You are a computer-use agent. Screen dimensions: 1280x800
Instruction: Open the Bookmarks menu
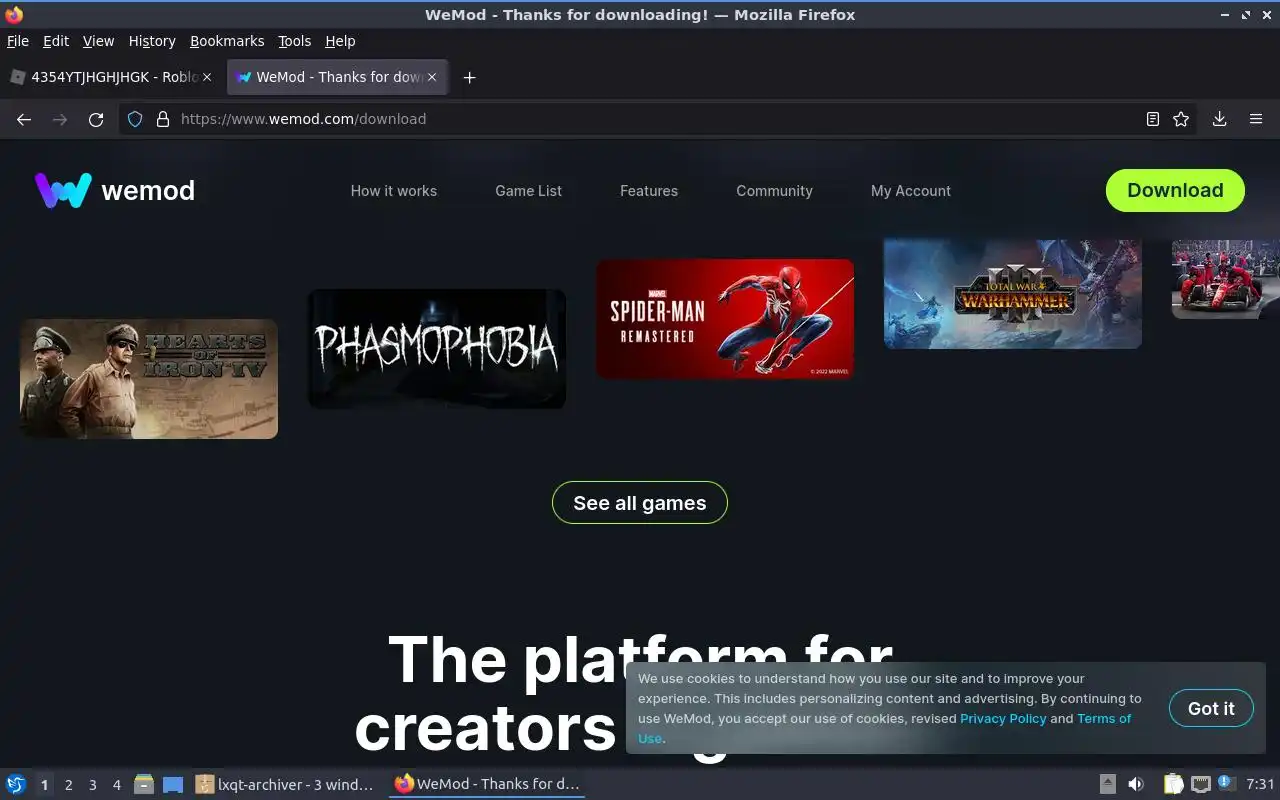227,41
